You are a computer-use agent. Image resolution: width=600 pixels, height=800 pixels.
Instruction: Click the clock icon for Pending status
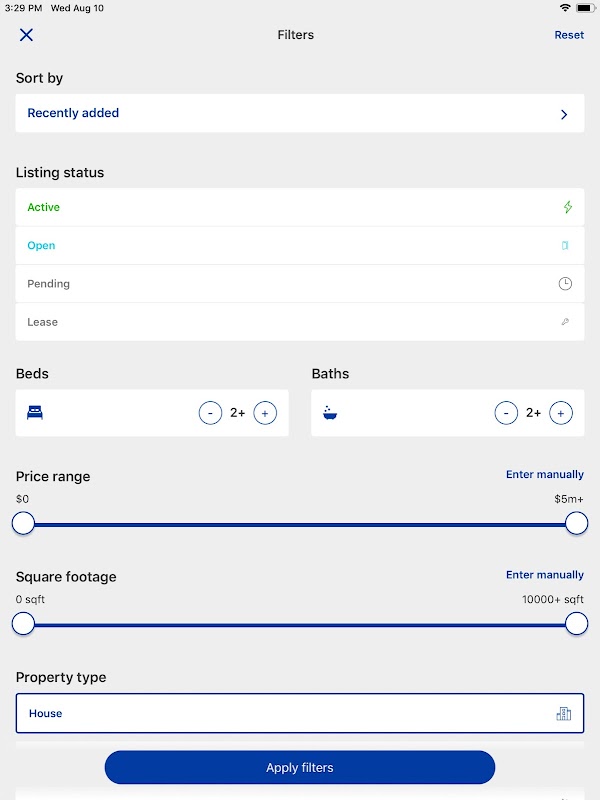(x=565, y=284)
